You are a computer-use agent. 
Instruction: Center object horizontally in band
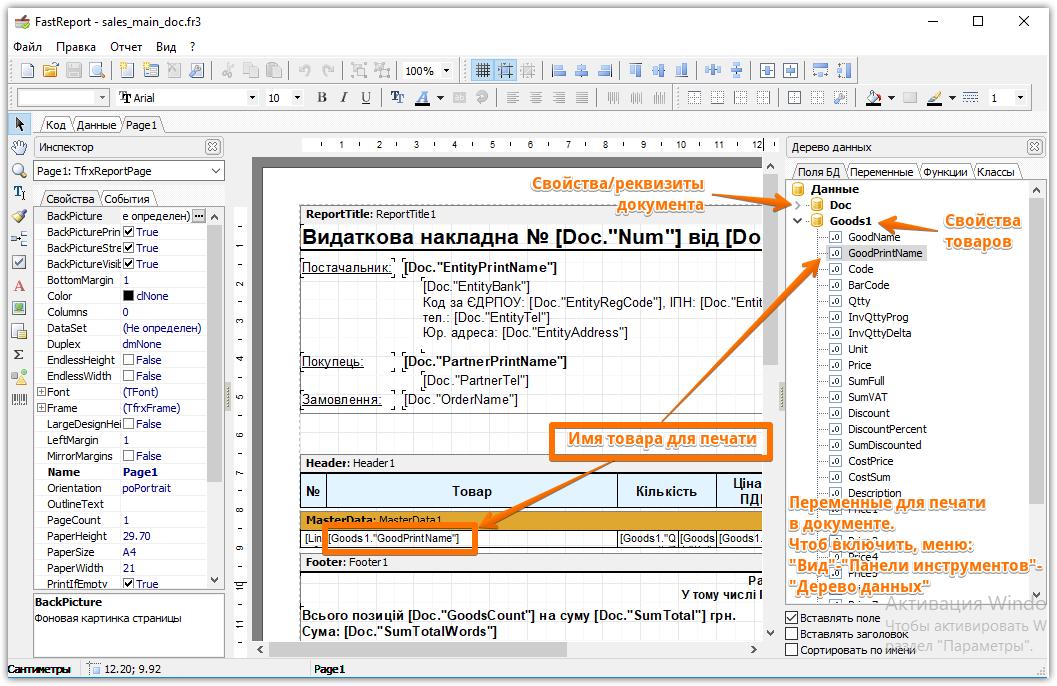point(767,70)
